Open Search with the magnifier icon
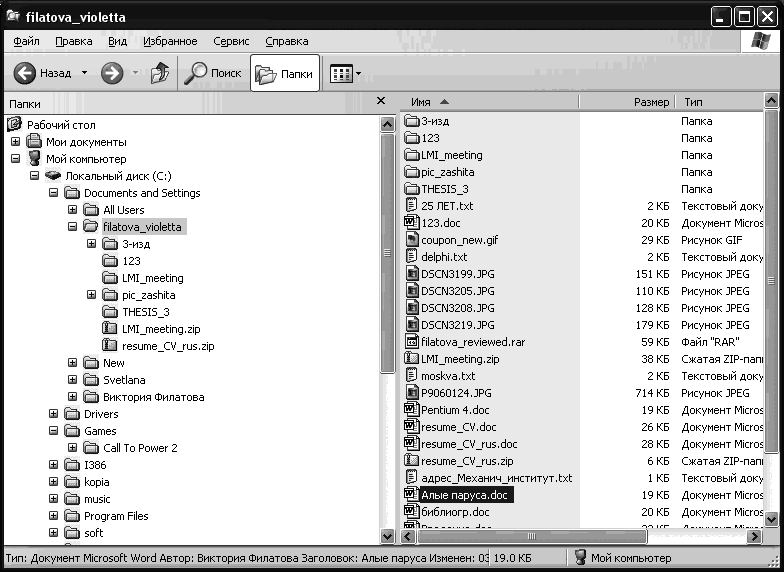Image resolution: width=784 pixels, height=572 pixels. (x=196, y=73)
